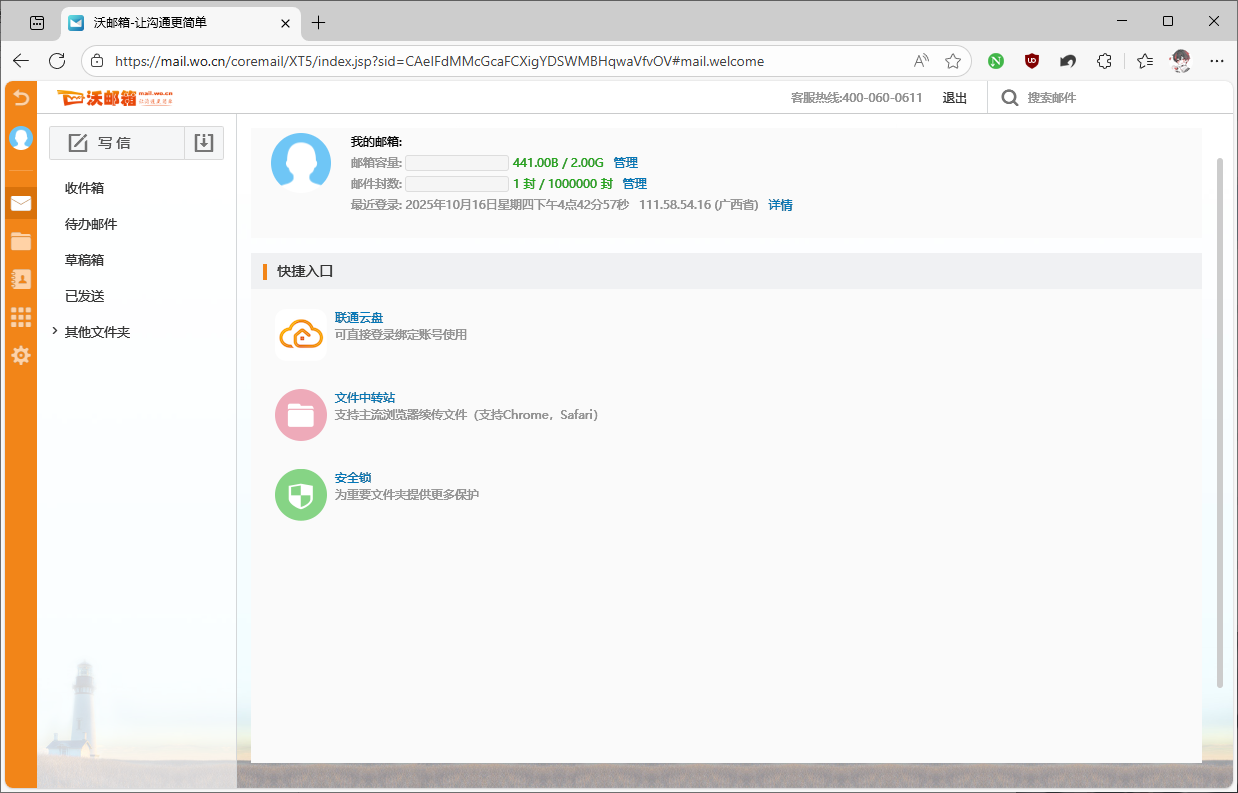
Task: Expand the 其他文件夹 folder tree
Action: [x=54, y=332]
